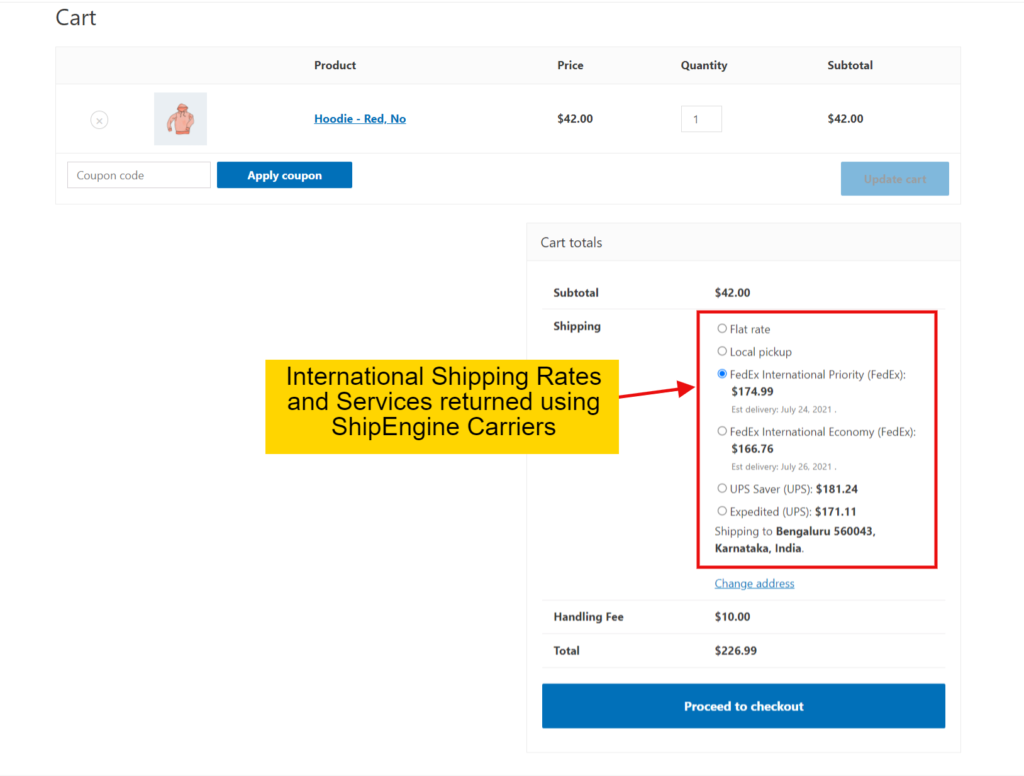
Task: Click the Hoodie product thumbnail image
Action: (180, 118)
